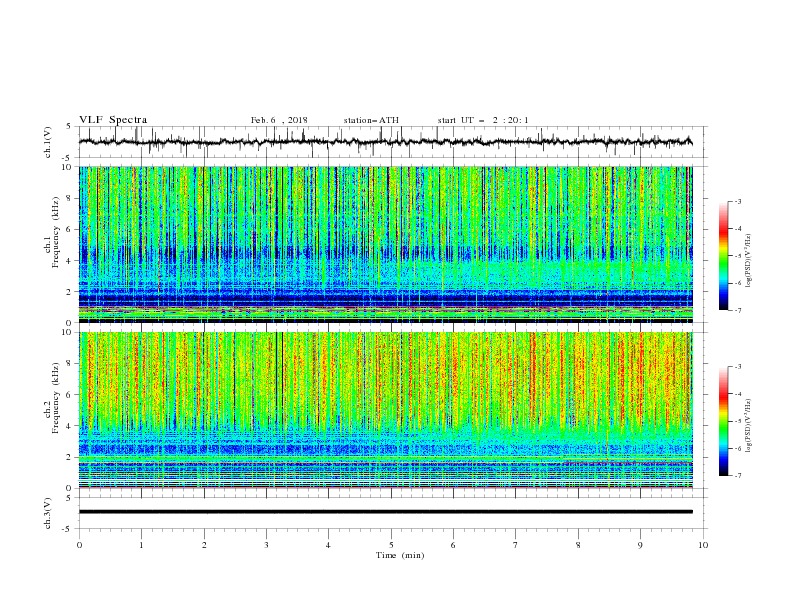The image size is (792, 612).
Task: Click the "9" tick on the time axis
Action: click(640, 545)
